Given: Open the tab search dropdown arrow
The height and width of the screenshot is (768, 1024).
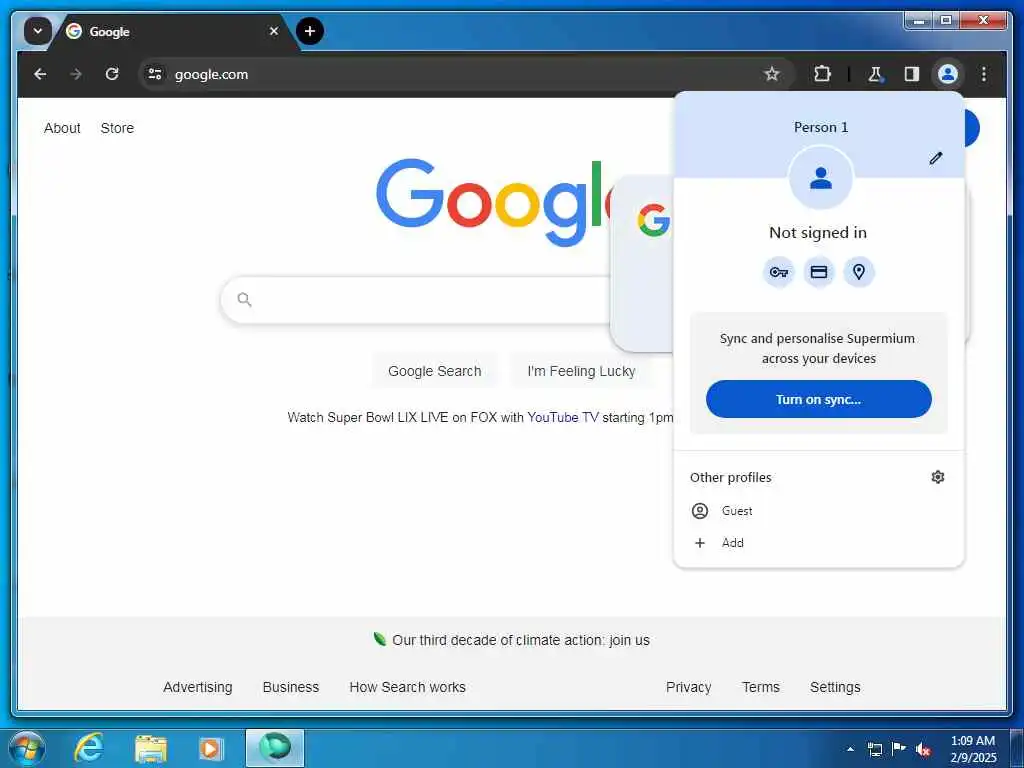Looking at the screenshot, I should click(37, 31).
